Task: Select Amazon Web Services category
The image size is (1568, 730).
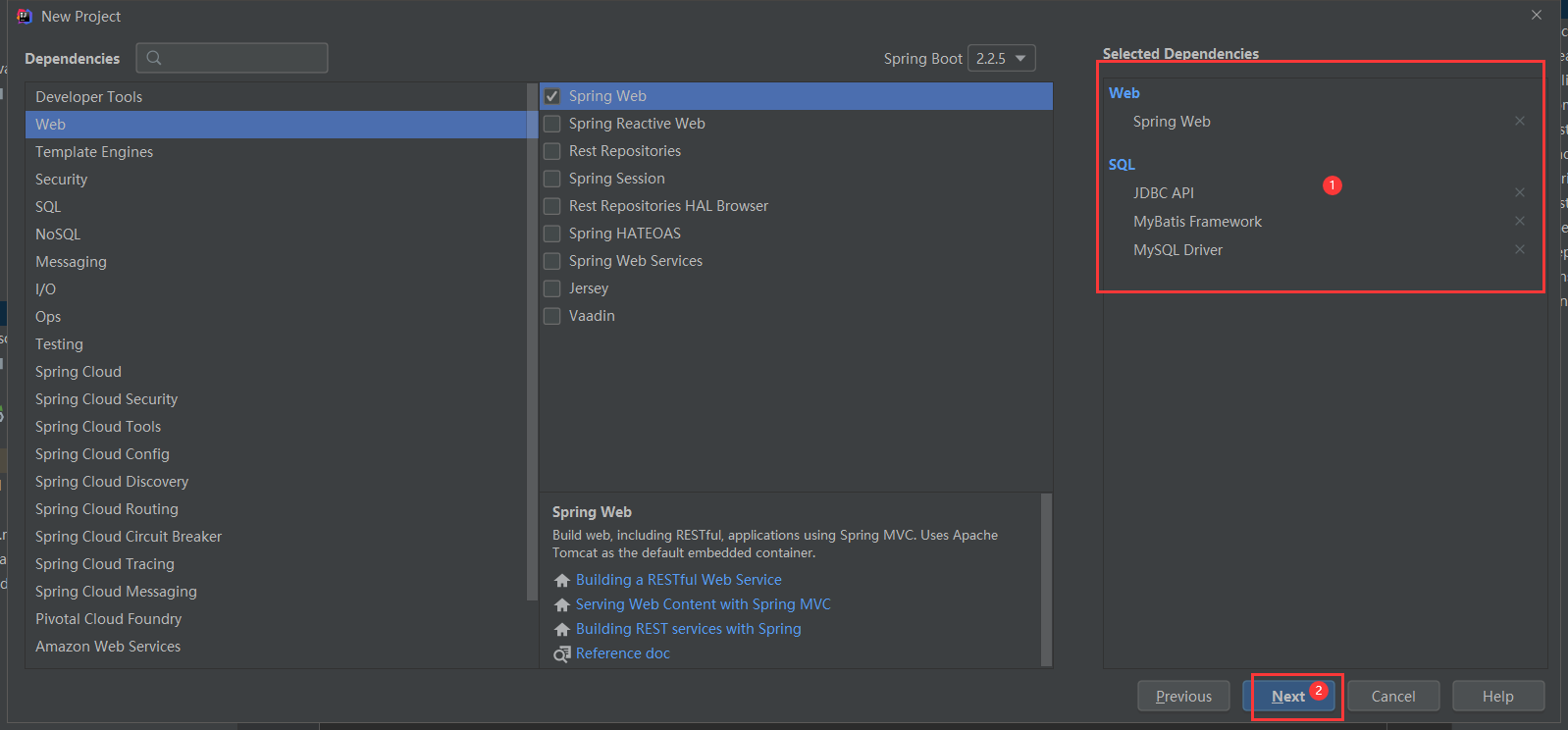Action: coord(276,647)
